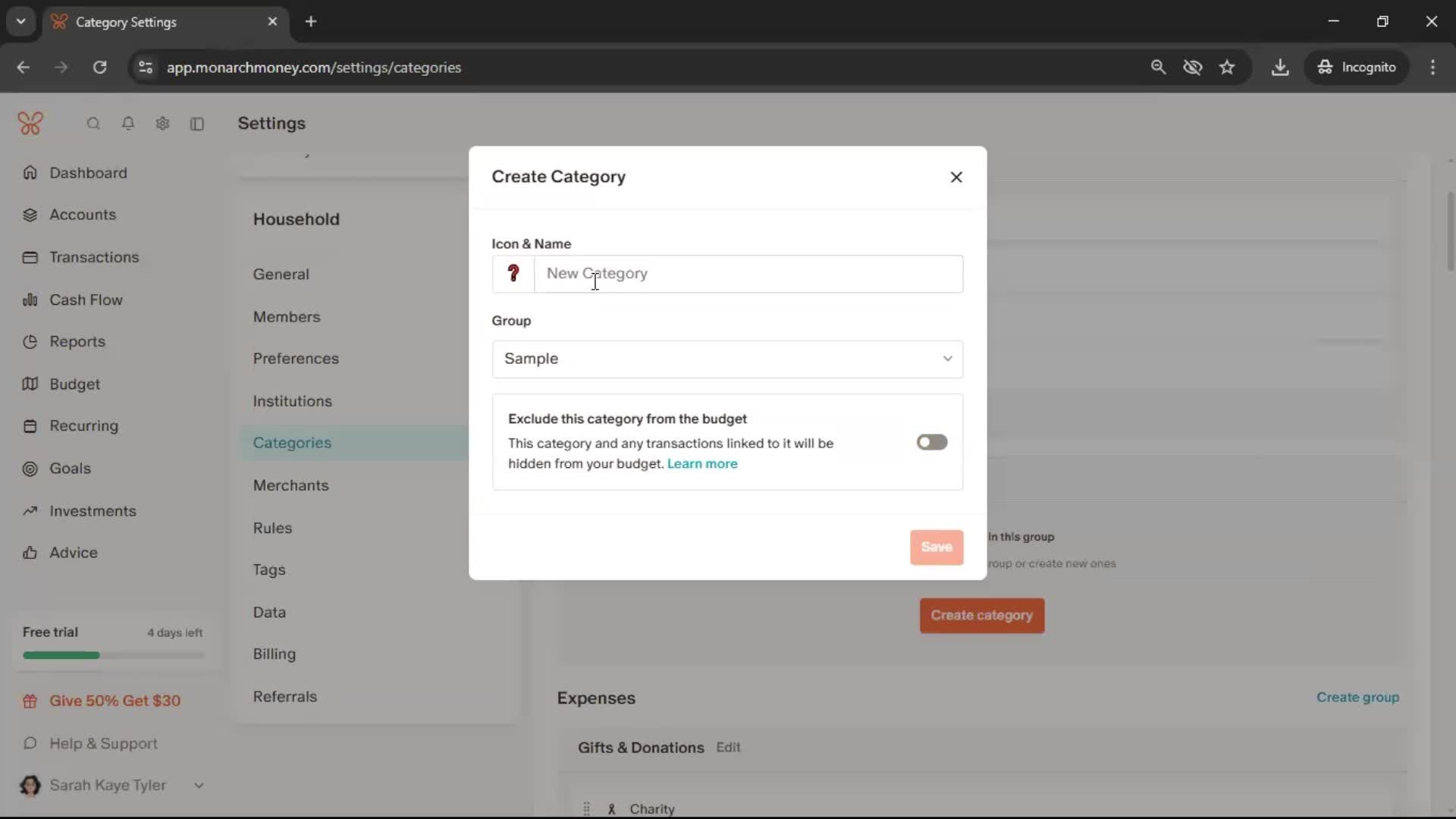This screenshot has width=1456, height=819.
Task: Toggle exclude this category from budget
Action: [931, 442]
